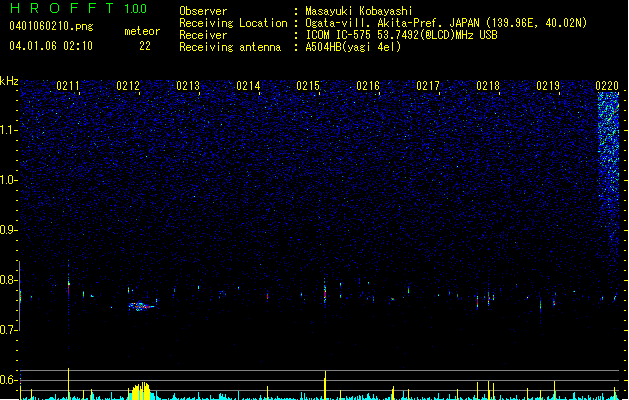Click the 0220 time marker
The image size is (629, 400).
click(x=607, y=86)
